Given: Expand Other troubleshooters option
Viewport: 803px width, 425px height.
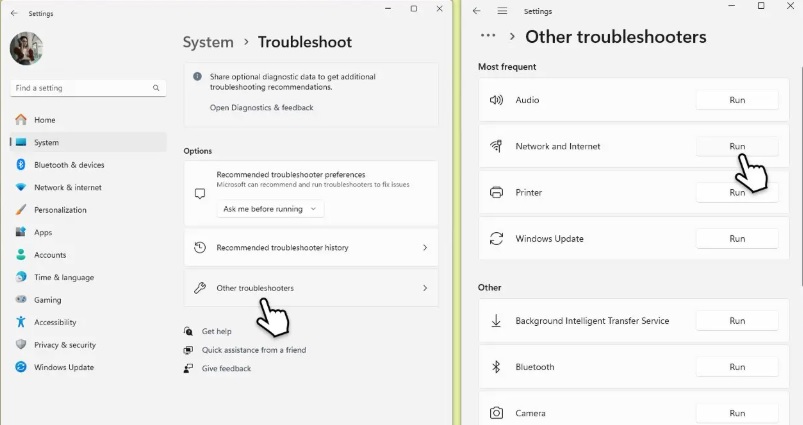Looking at the screenshot, I should [x=311, y=288].
